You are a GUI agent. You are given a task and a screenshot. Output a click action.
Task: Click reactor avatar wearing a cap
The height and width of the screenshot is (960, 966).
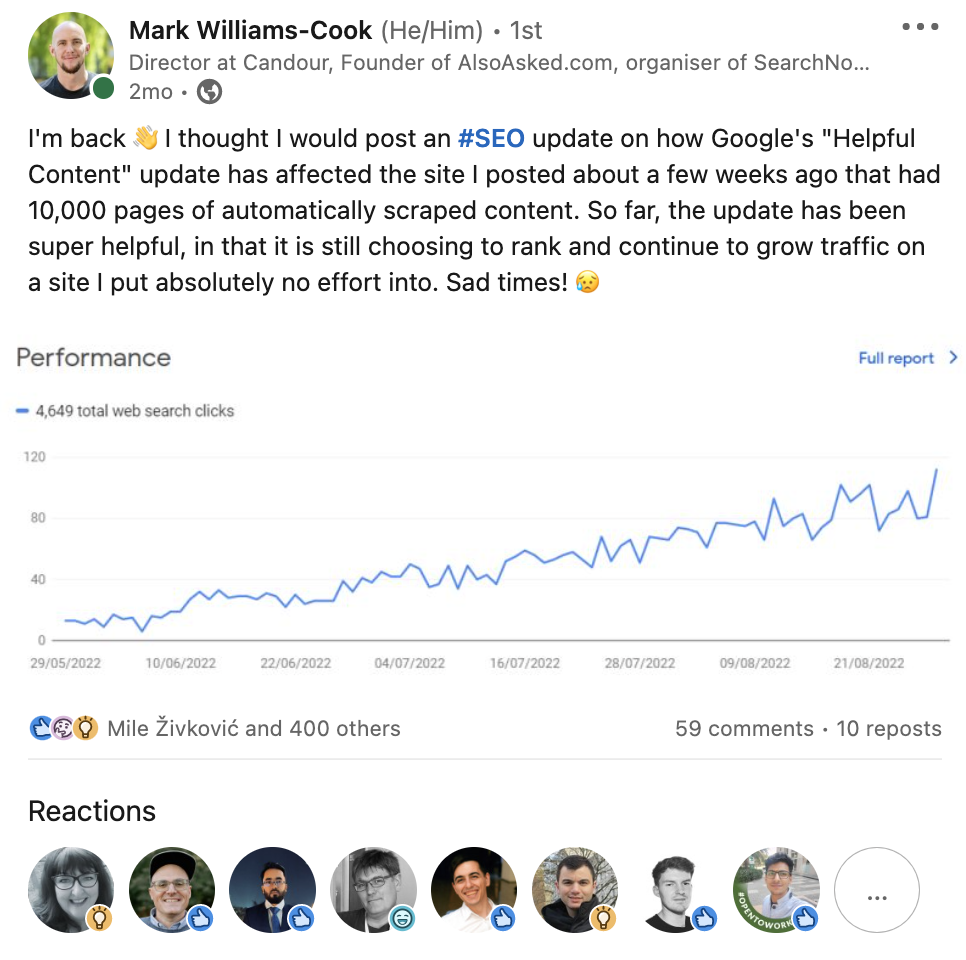pos(171,890)
